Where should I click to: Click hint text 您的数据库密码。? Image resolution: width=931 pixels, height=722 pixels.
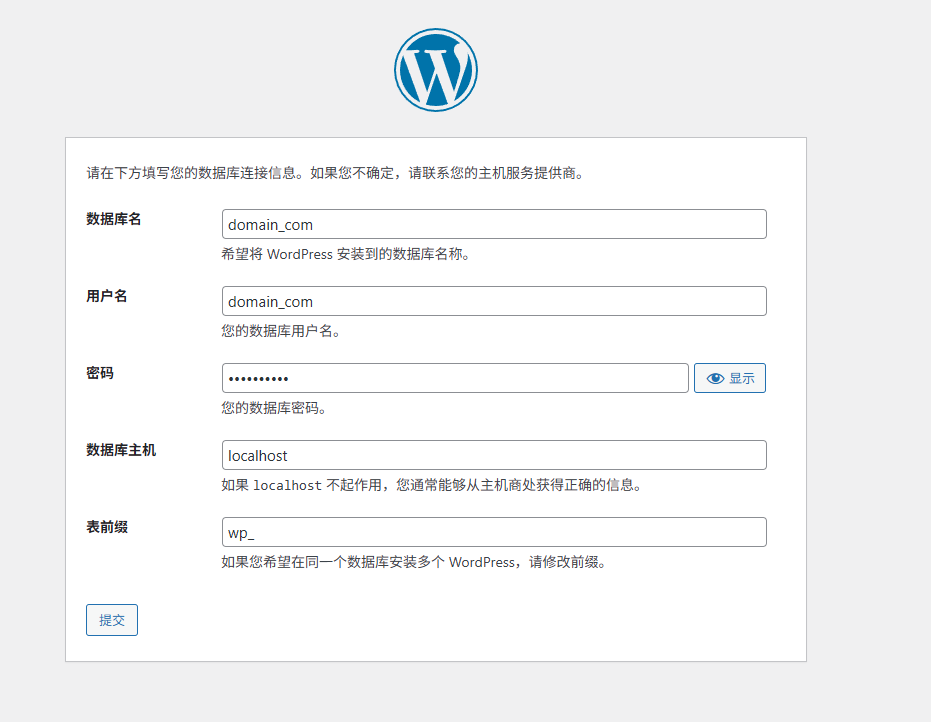pyautogui.click(x=276, y=408)
